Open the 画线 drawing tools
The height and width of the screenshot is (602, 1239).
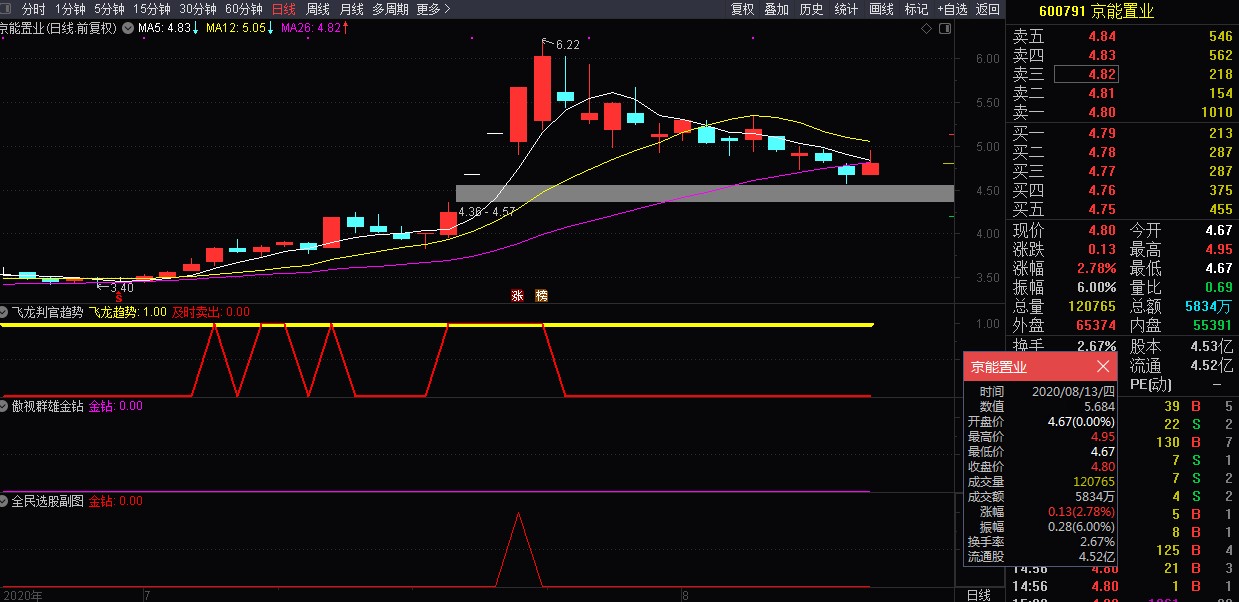pyautogui.click(x=881, y=9)
